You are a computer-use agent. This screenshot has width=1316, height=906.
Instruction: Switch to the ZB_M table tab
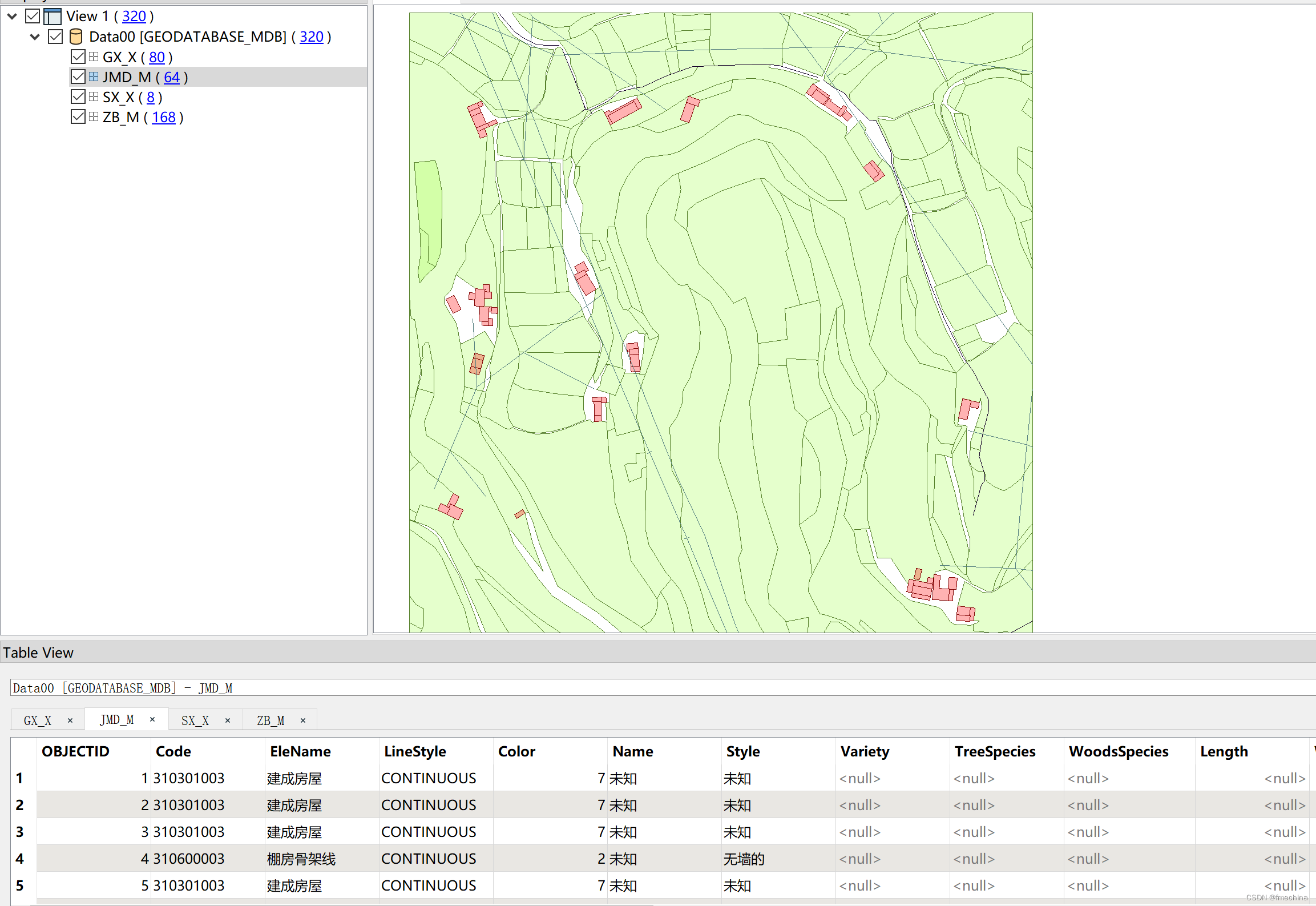coord(271,720)
